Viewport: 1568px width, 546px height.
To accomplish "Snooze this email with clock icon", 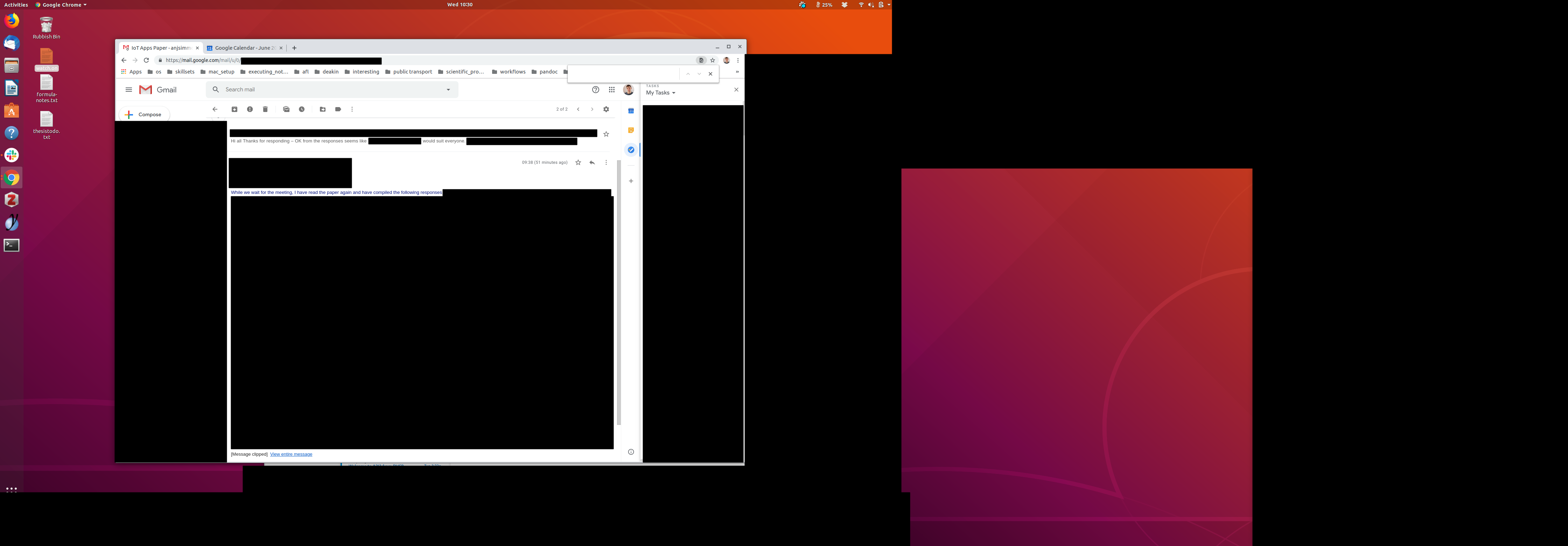I will (x=302, y=110).
